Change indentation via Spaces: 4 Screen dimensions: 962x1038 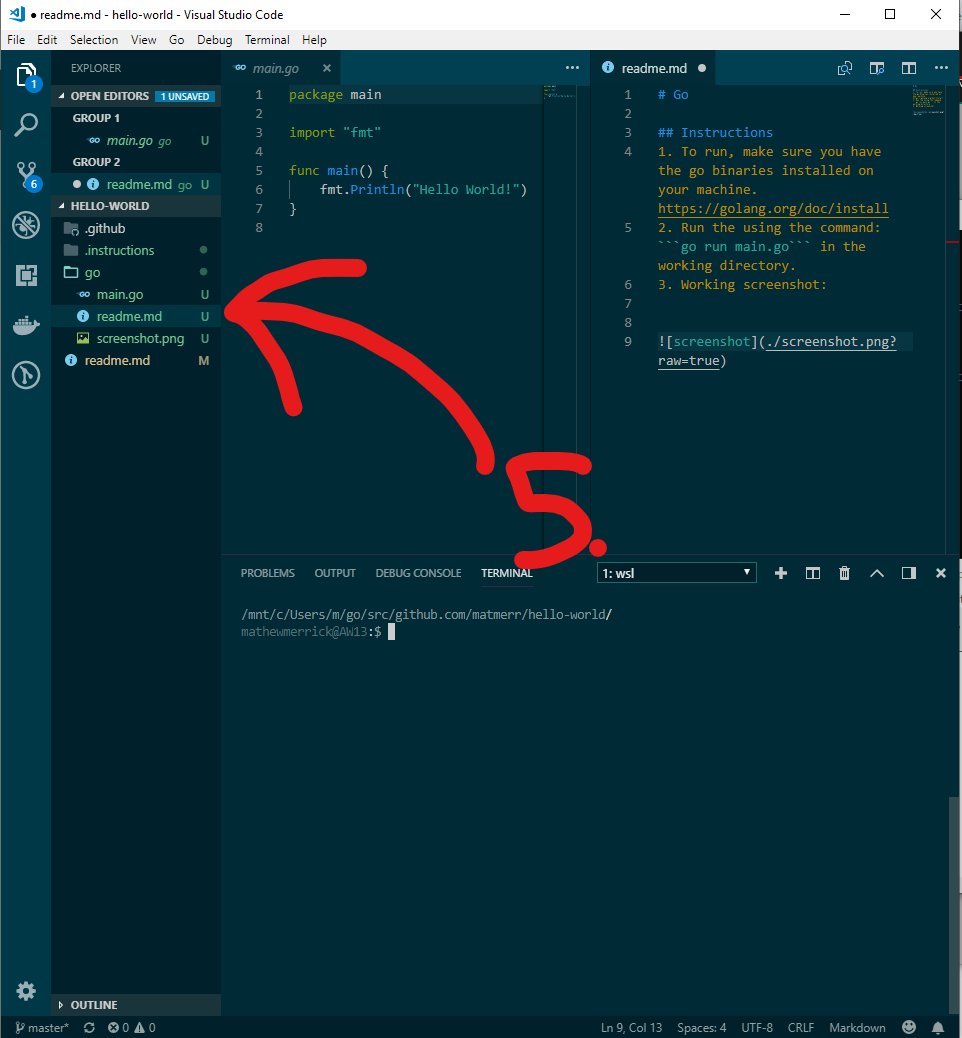[x=701, y=1027]
